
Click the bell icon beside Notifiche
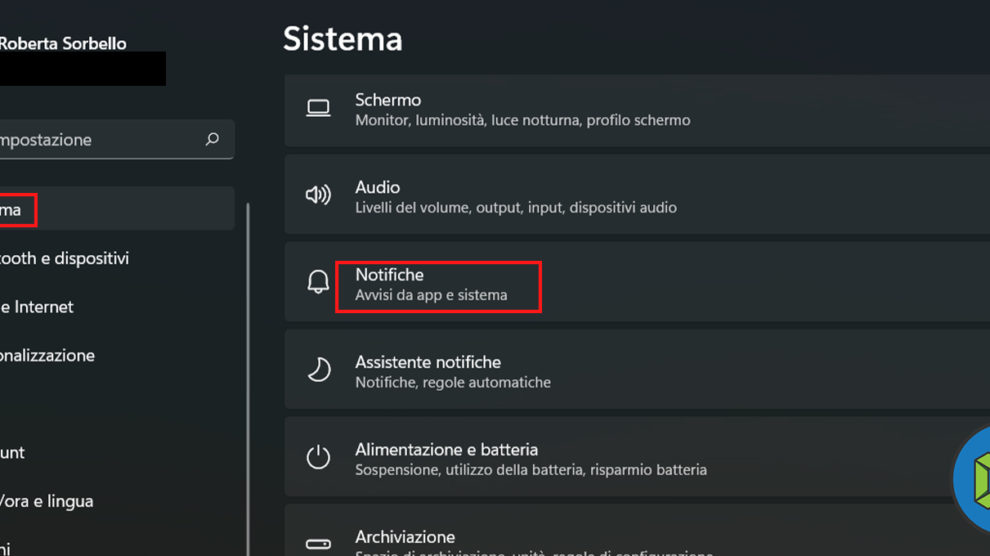318,283
